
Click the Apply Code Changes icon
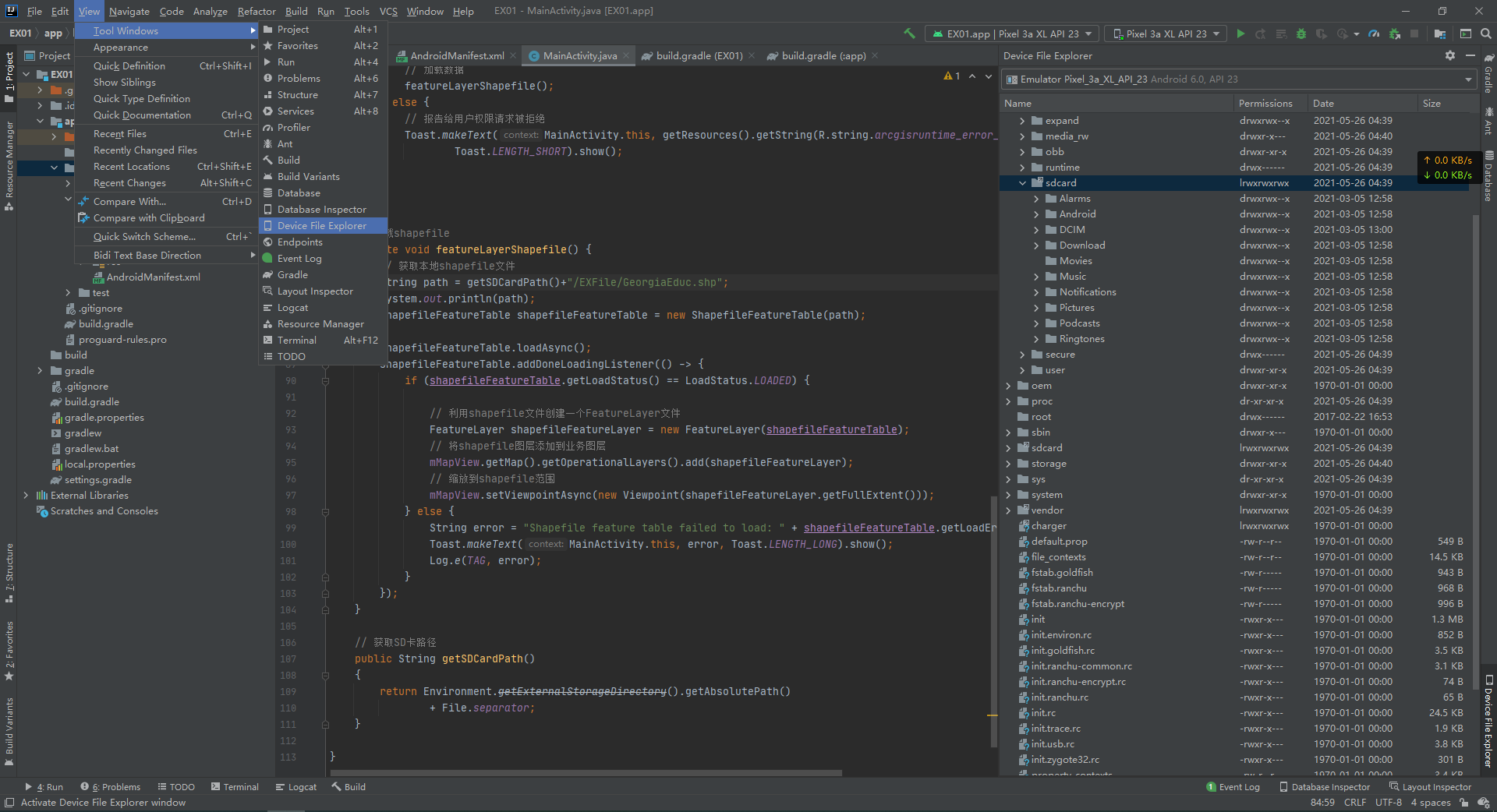click(1281, 34)
